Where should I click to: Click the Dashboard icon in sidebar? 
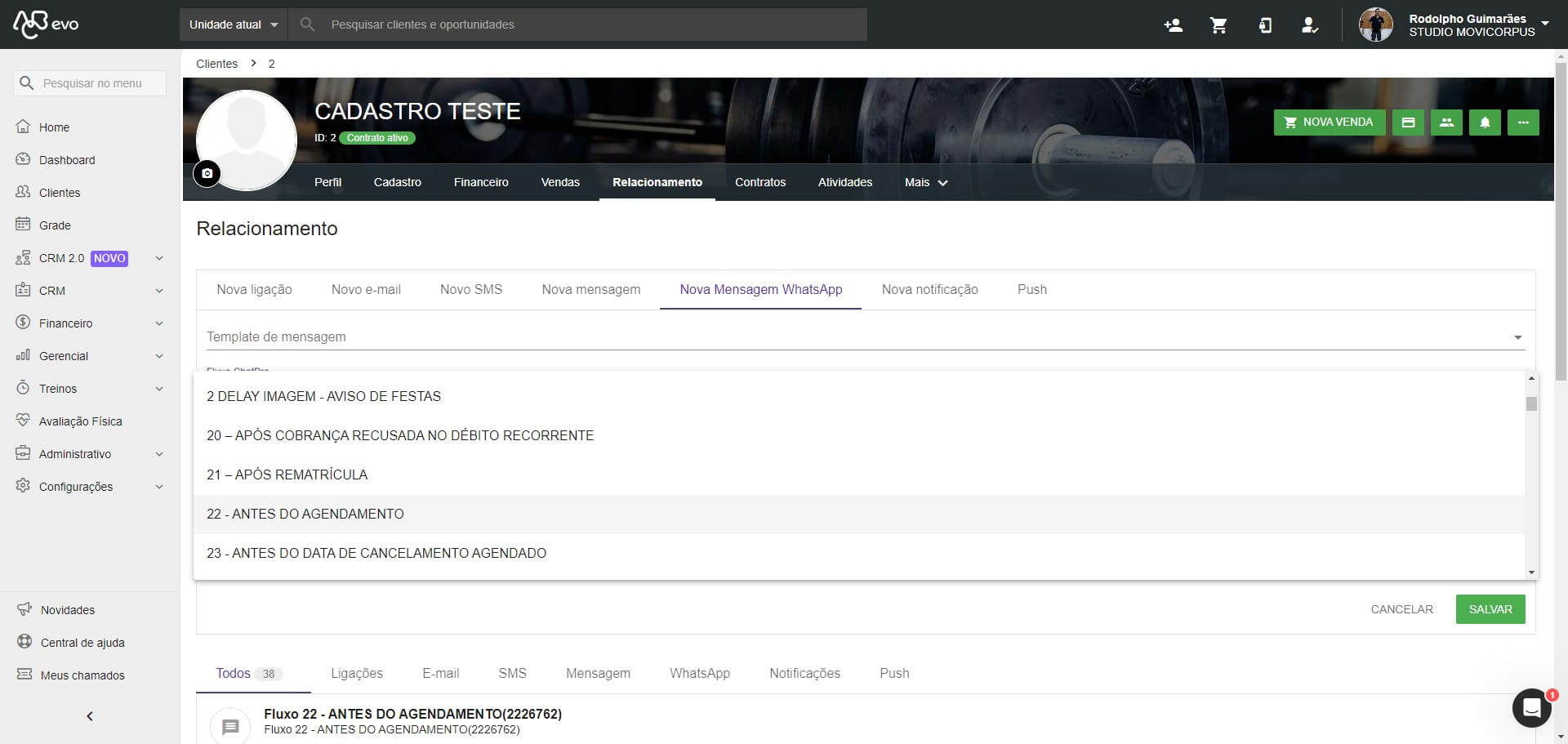(x=23, y=159)
